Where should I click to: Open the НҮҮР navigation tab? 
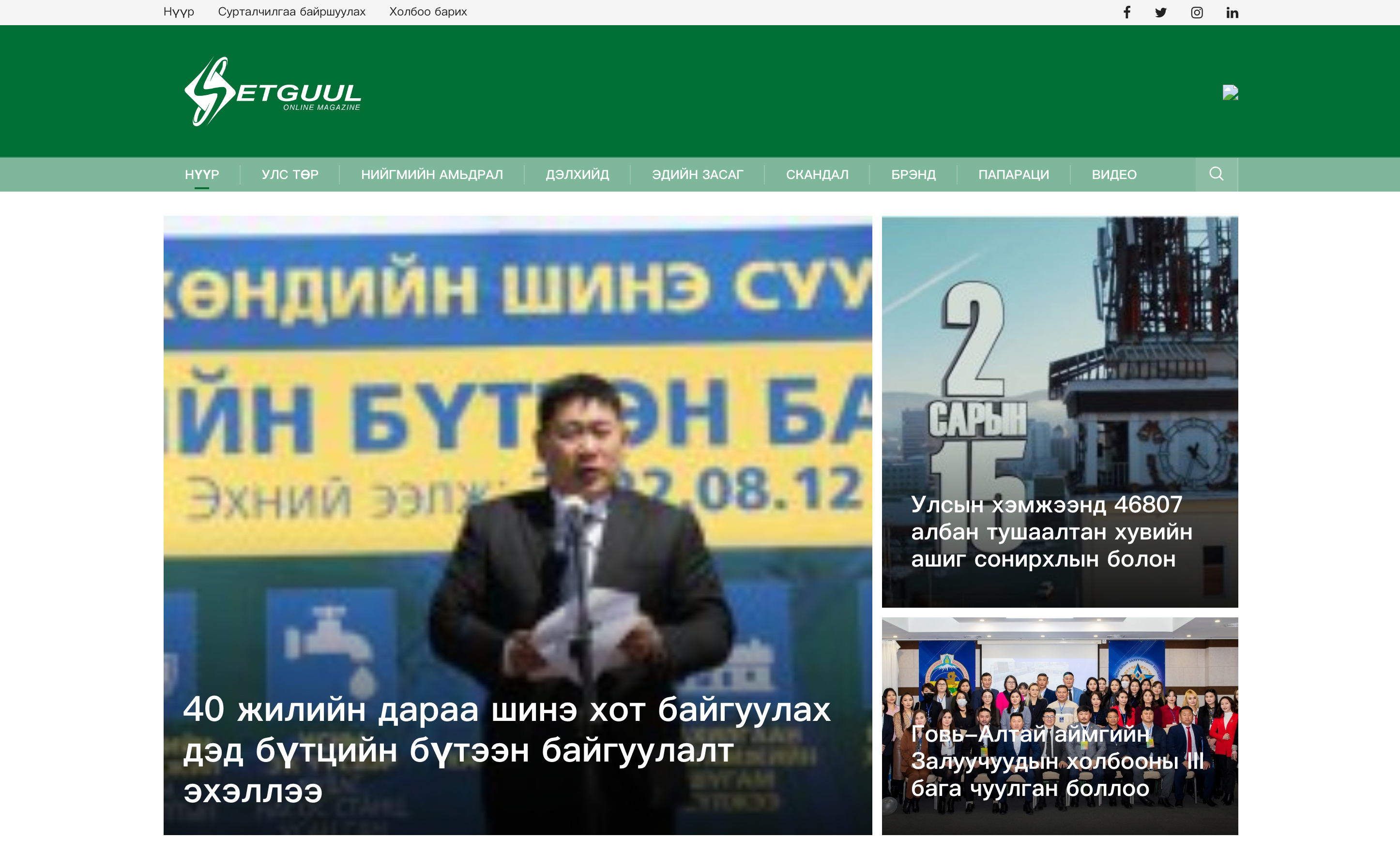201,175
